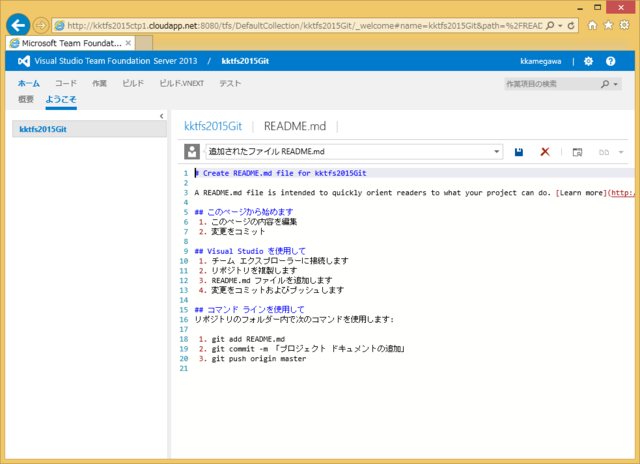Image resolution: width=640 pixels, height=464 pixels.
Task: Click the work item search magnifier icon
Action: (x=605, y=84)
